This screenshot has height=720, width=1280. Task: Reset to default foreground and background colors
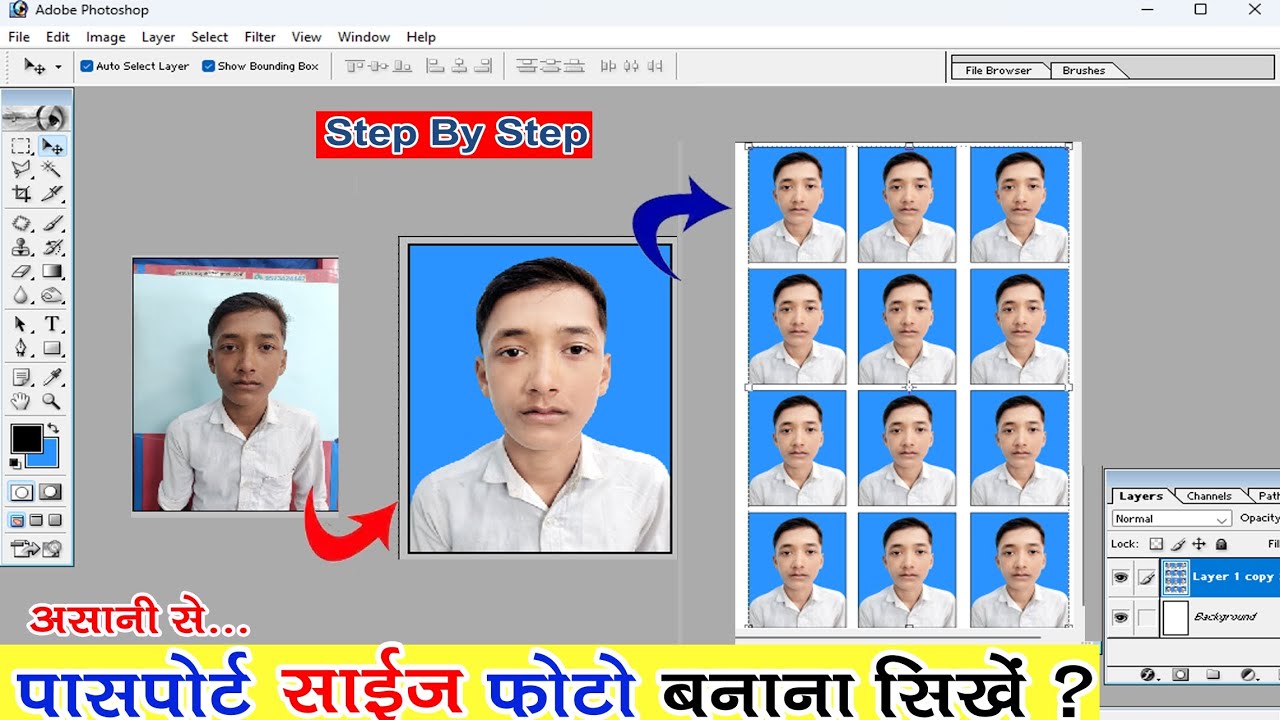click(15, 463)
